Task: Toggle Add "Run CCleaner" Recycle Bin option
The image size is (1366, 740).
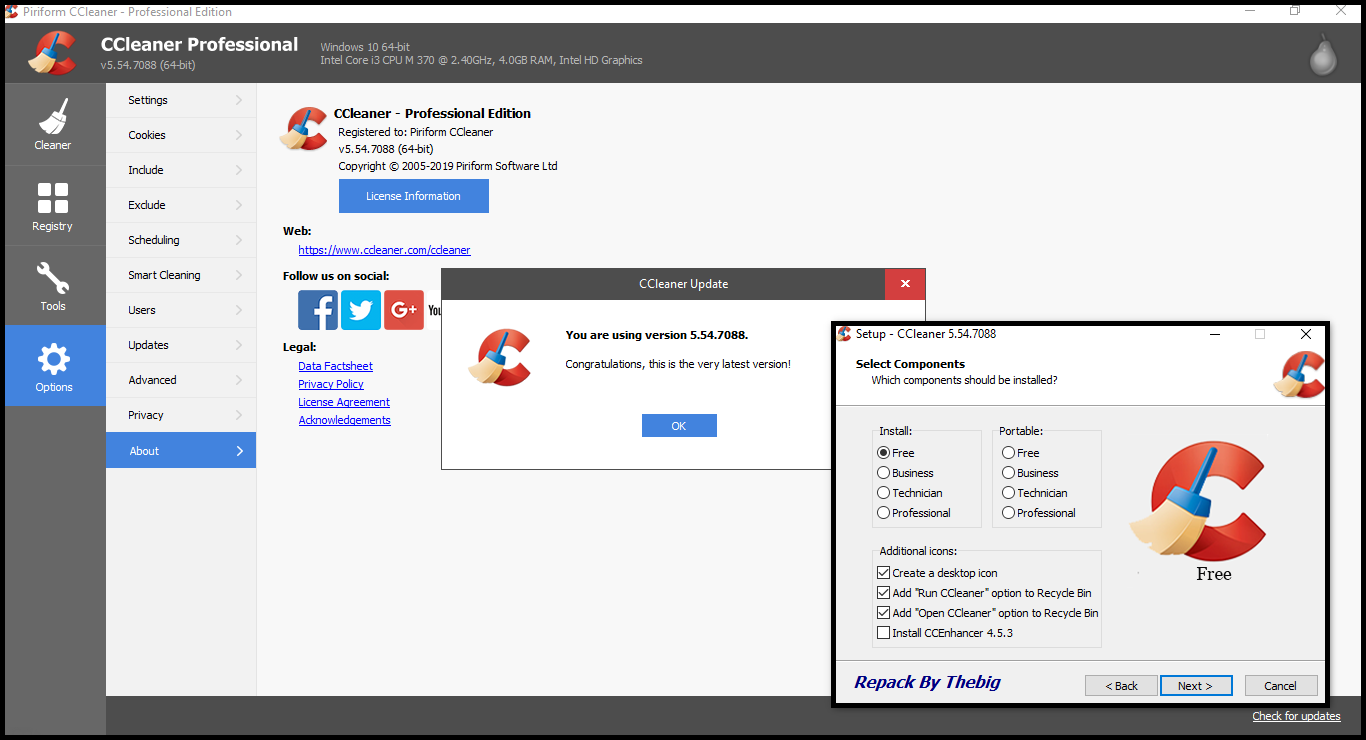Action: [883, 593]
